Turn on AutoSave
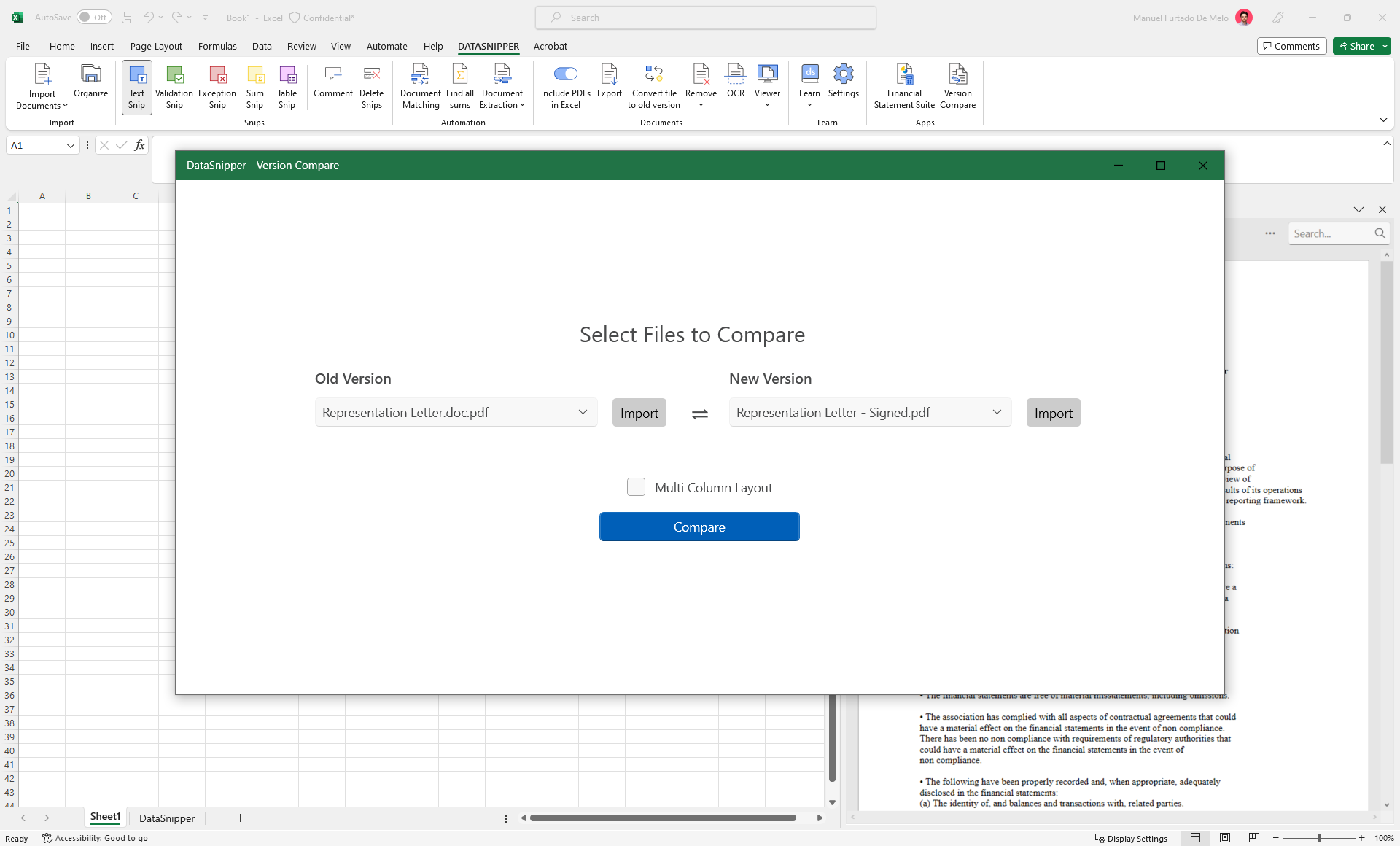1400x846 pixels. click(x=93, y=17)
